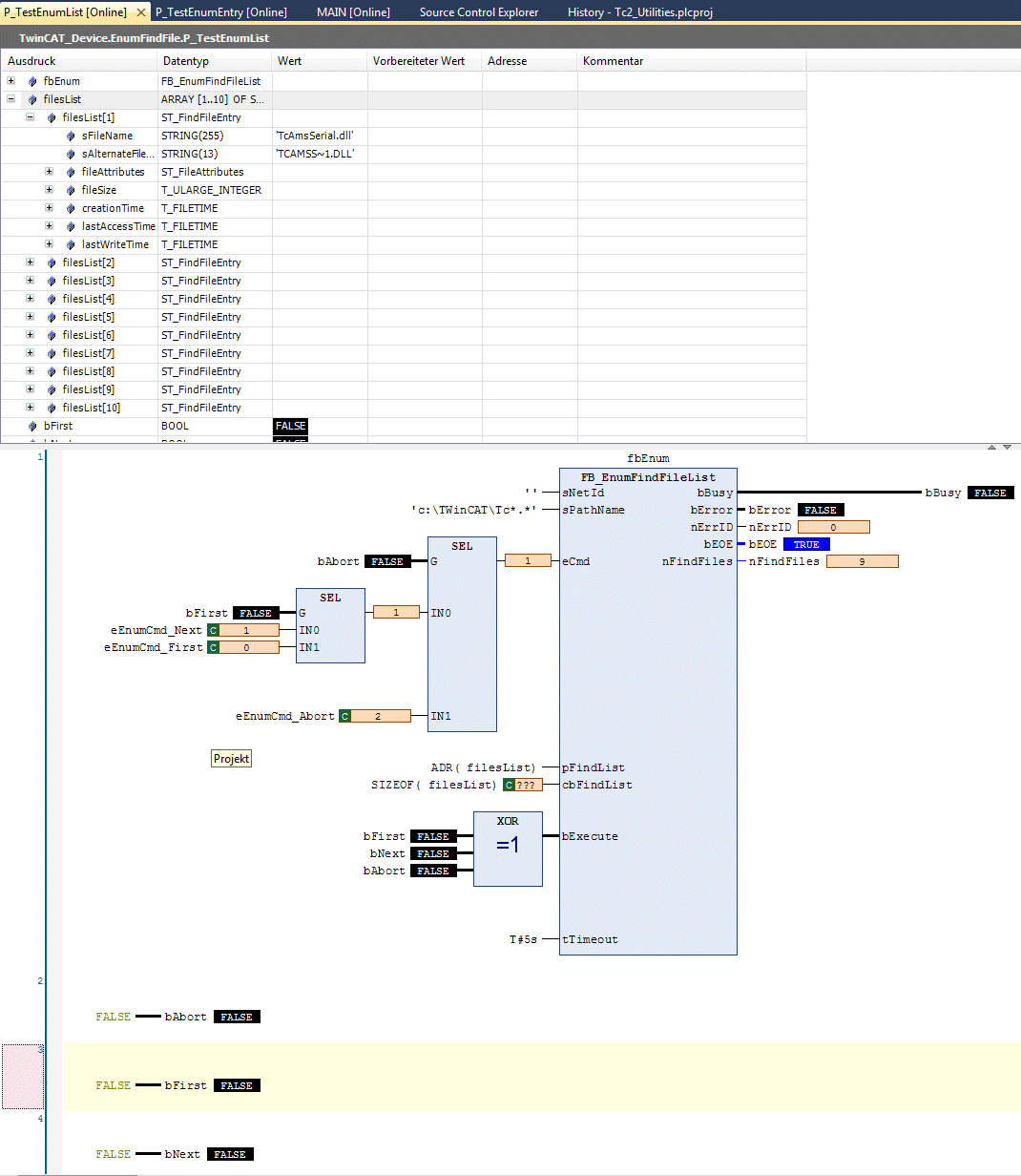Expand the lastWriteTime node

tap(49, 244)
